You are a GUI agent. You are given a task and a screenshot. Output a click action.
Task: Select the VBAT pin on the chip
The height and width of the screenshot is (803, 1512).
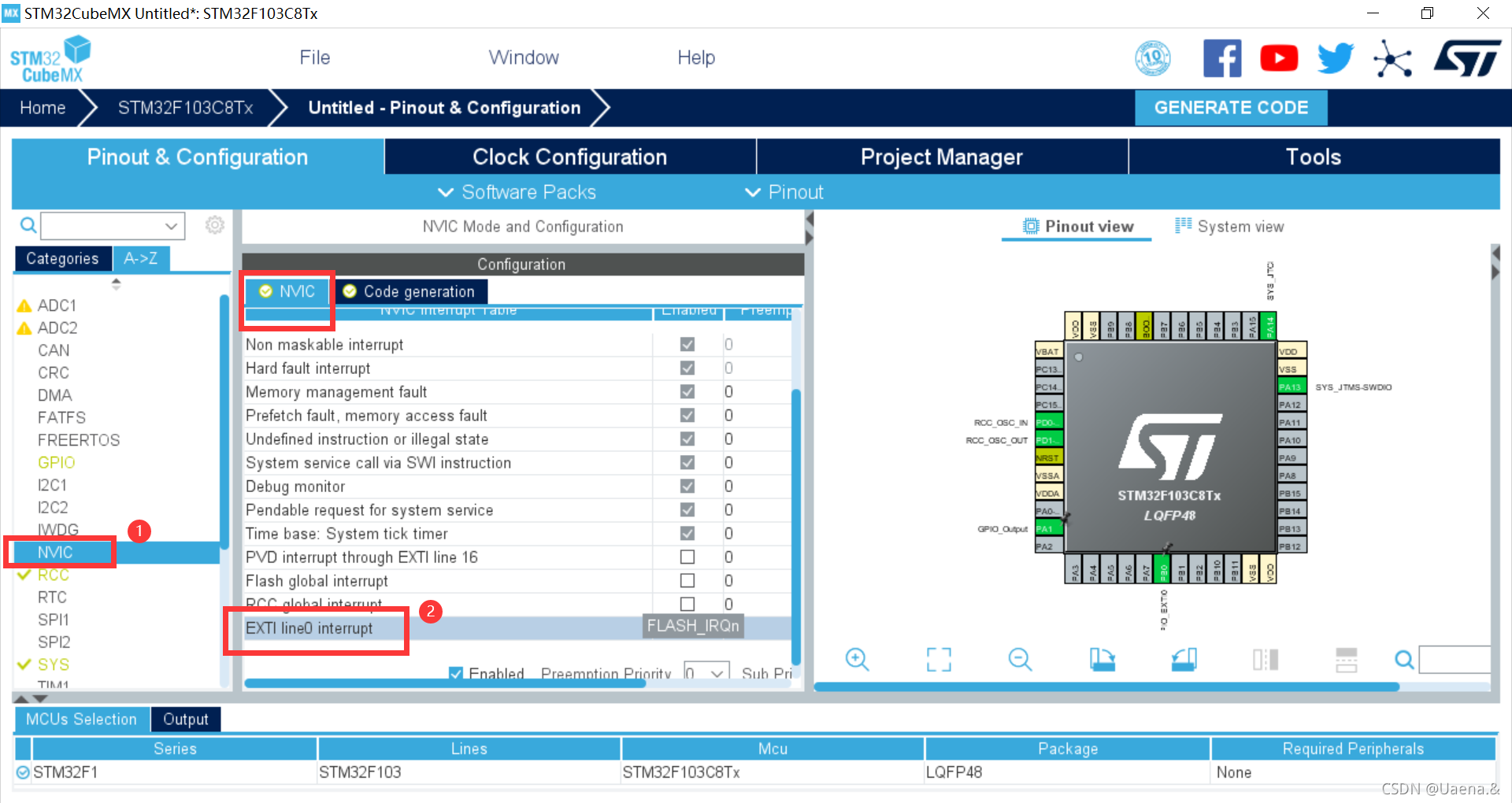1049,351
